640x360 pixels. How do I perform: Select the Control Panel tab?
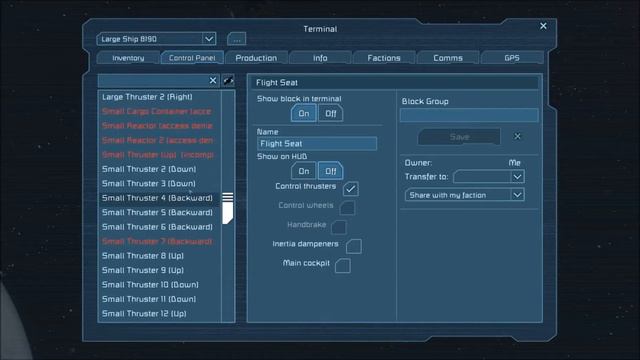click(x=192, y=58)
